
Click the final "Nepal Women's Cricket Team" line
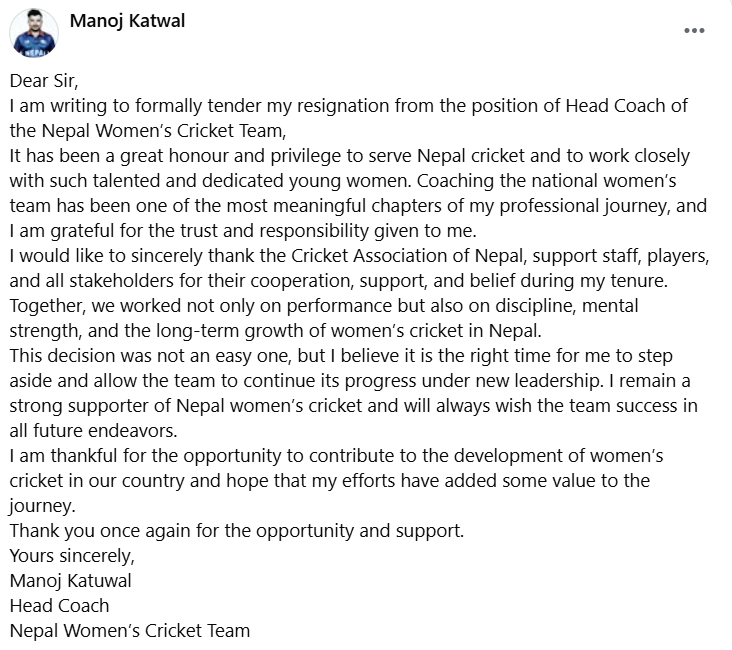click(129, 630)
